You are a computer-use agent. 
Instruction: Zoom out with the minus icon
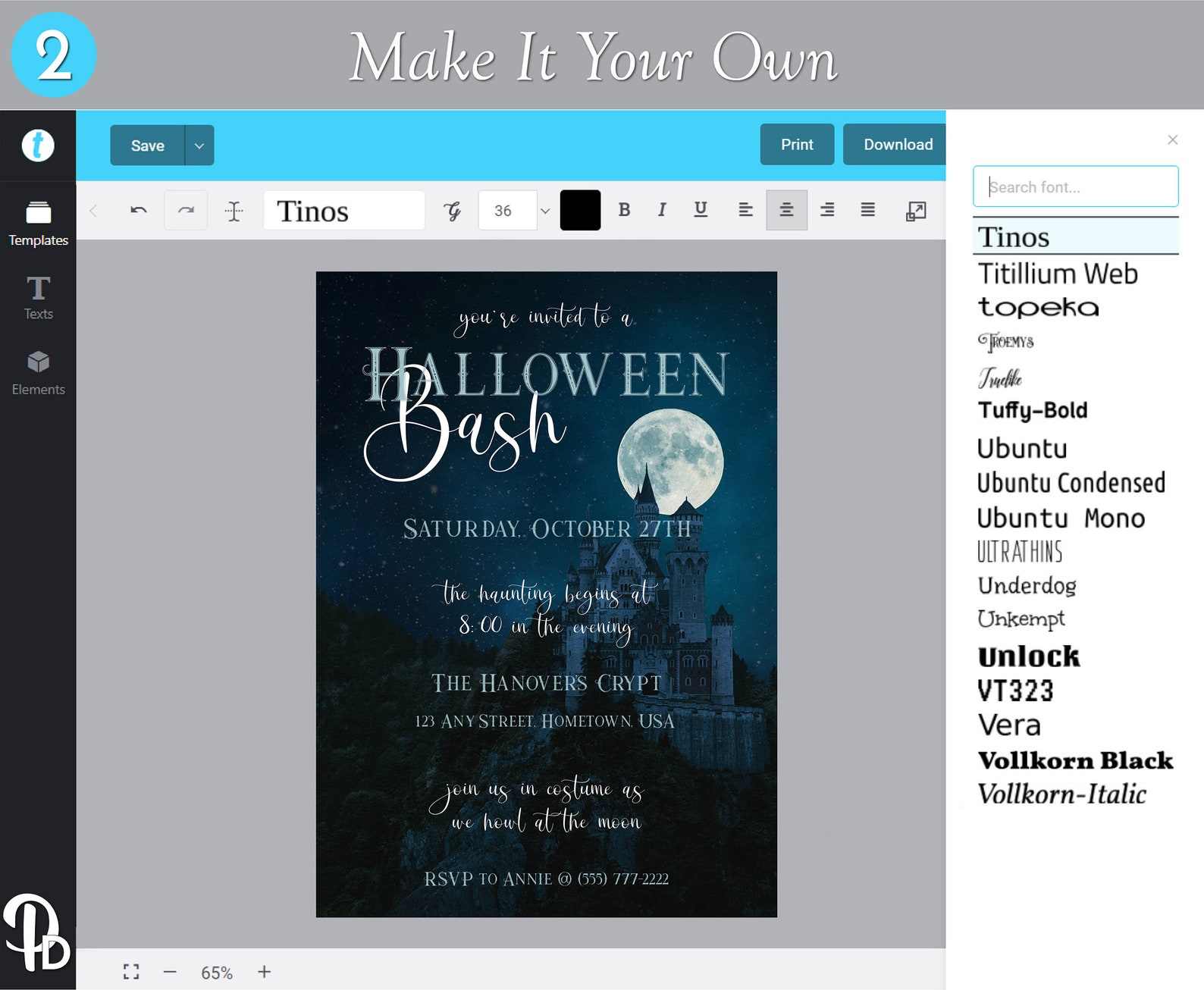[170, 972]
